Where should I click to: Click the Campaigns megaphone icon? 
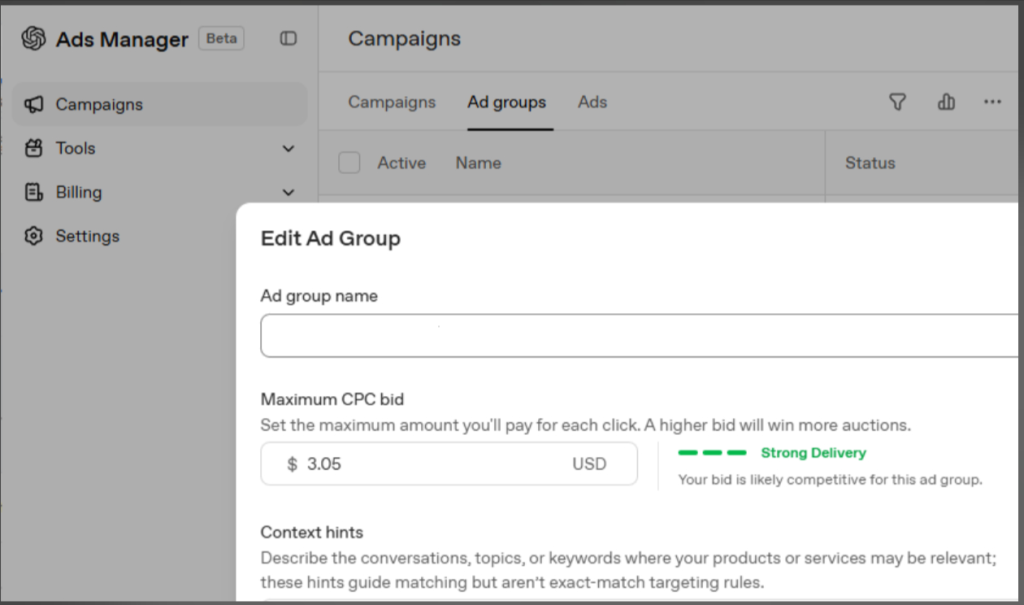tap(34, 104)
